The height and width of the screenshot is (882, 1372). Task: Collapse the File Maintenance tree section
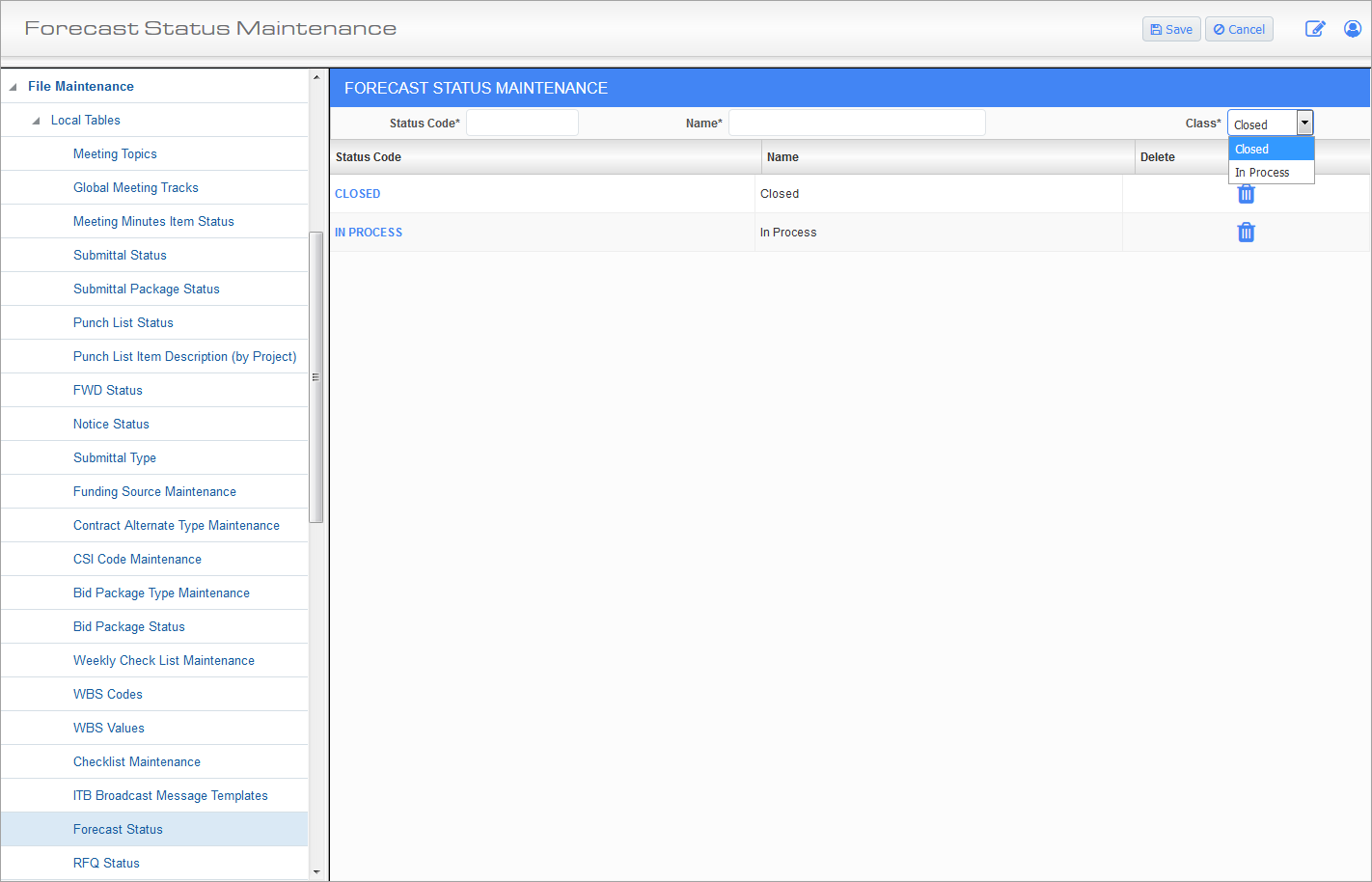point(13,86)
